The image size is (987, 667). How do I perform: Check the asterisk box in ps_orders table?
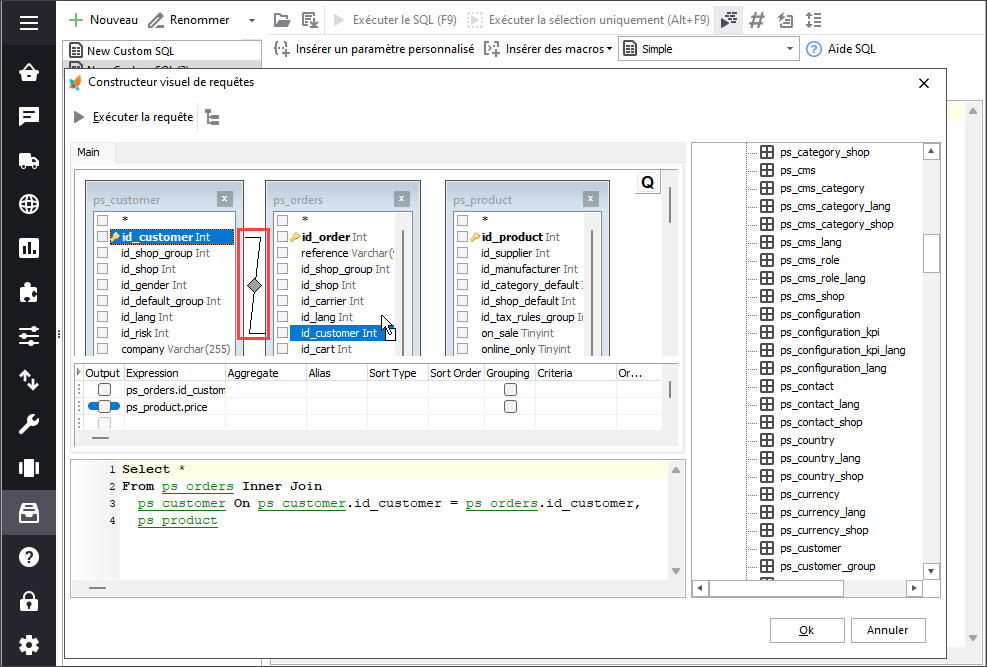pyautogui.click(x=283, y=220)
